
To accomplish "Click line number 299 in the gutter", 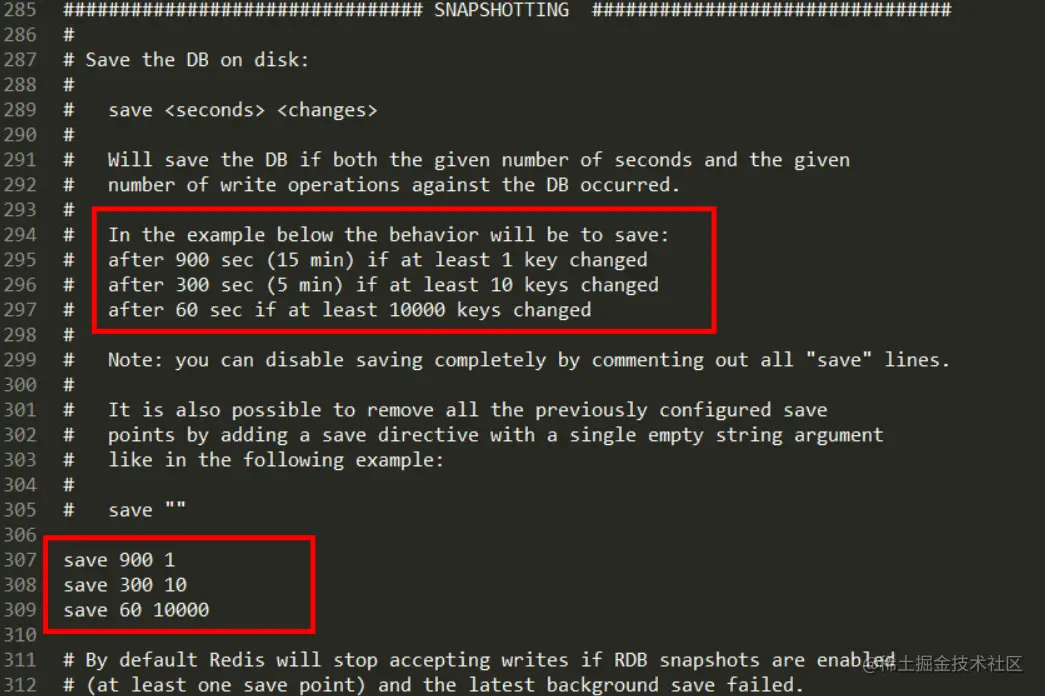I will click(x=20, y=360).
